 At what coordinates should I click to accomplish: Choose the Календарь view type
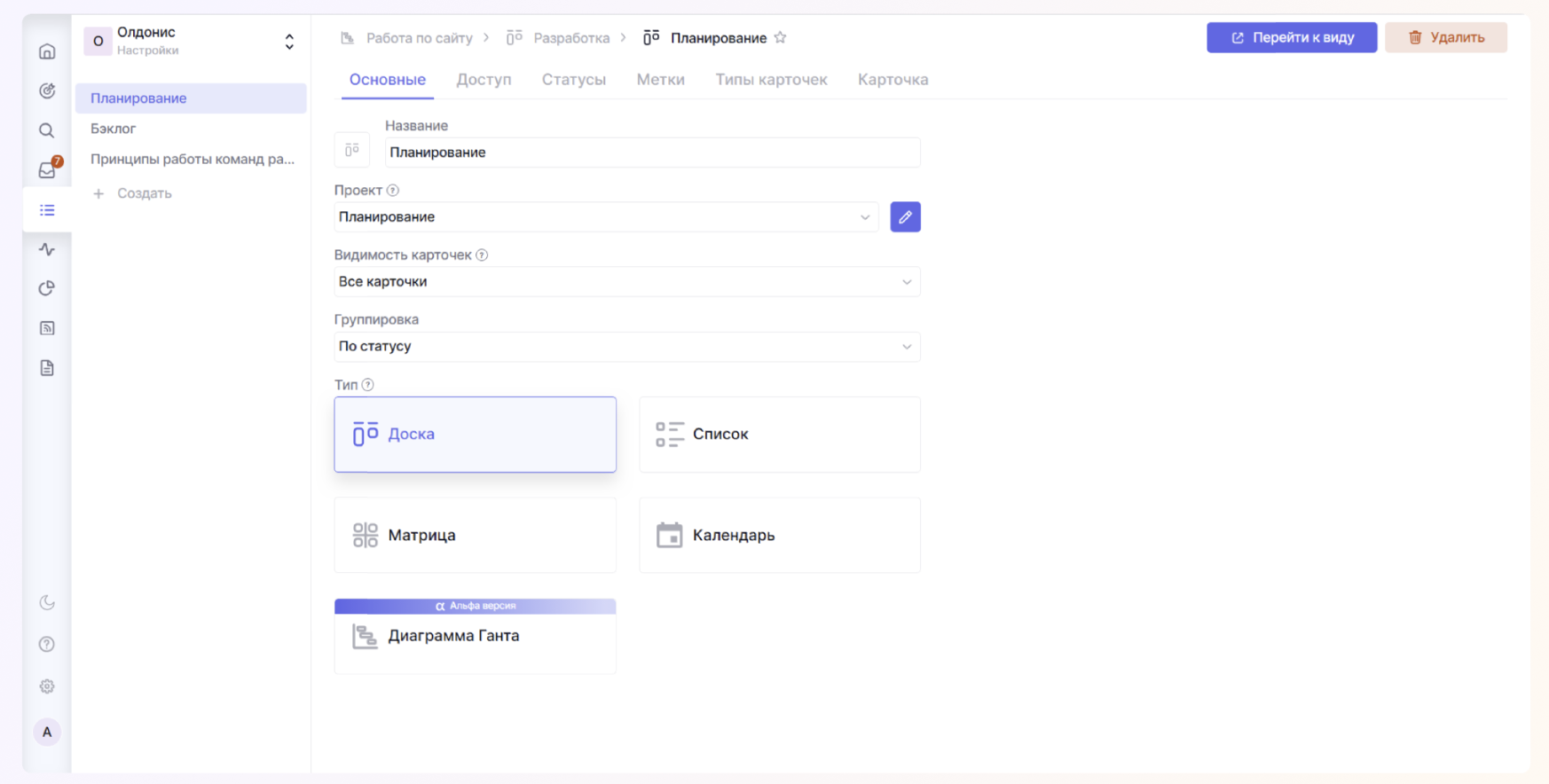(779, 535)
